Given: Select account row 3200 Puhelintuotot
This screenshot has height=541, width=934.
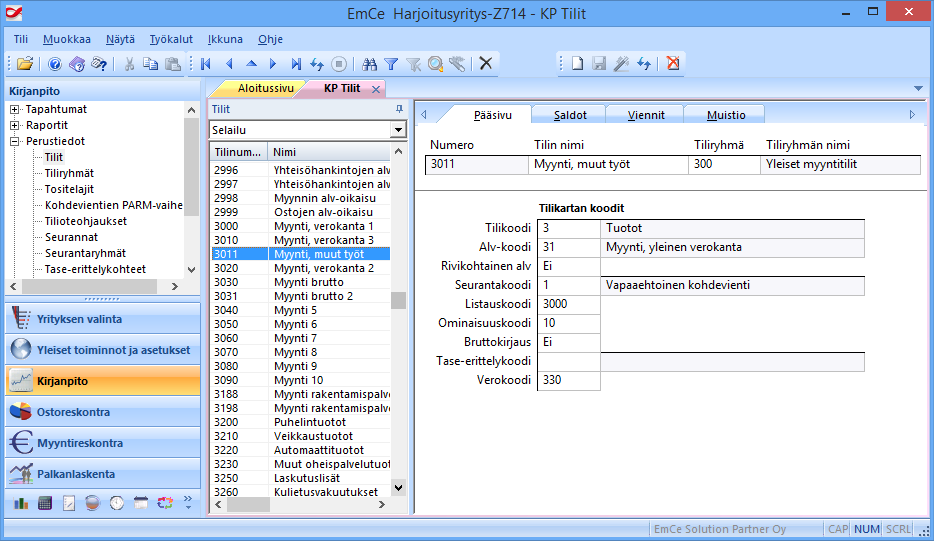Looking at the screenshot, I should (301, 422).
